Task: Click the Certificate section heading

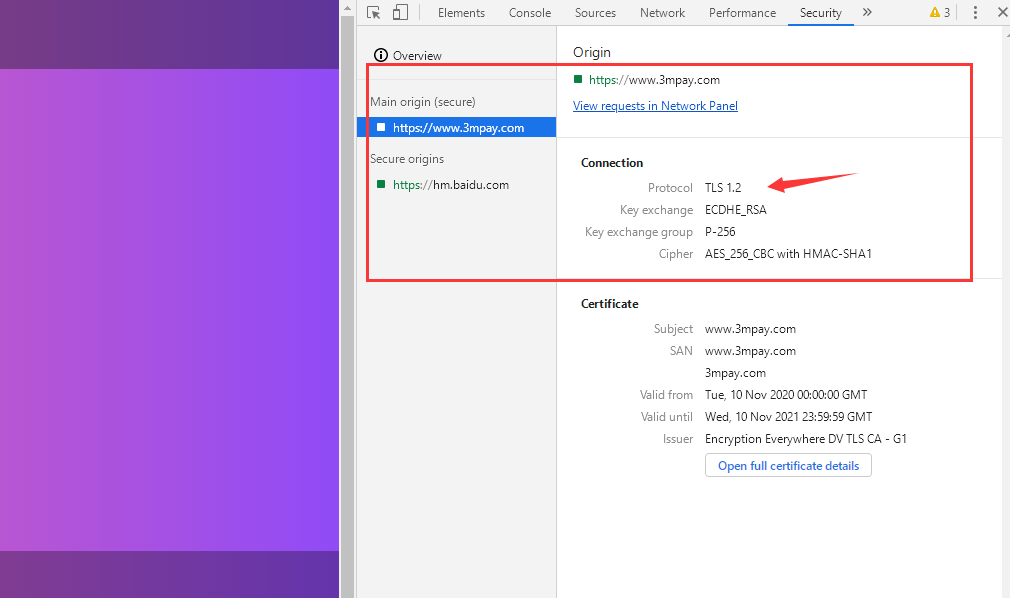Action: (609, 304)
